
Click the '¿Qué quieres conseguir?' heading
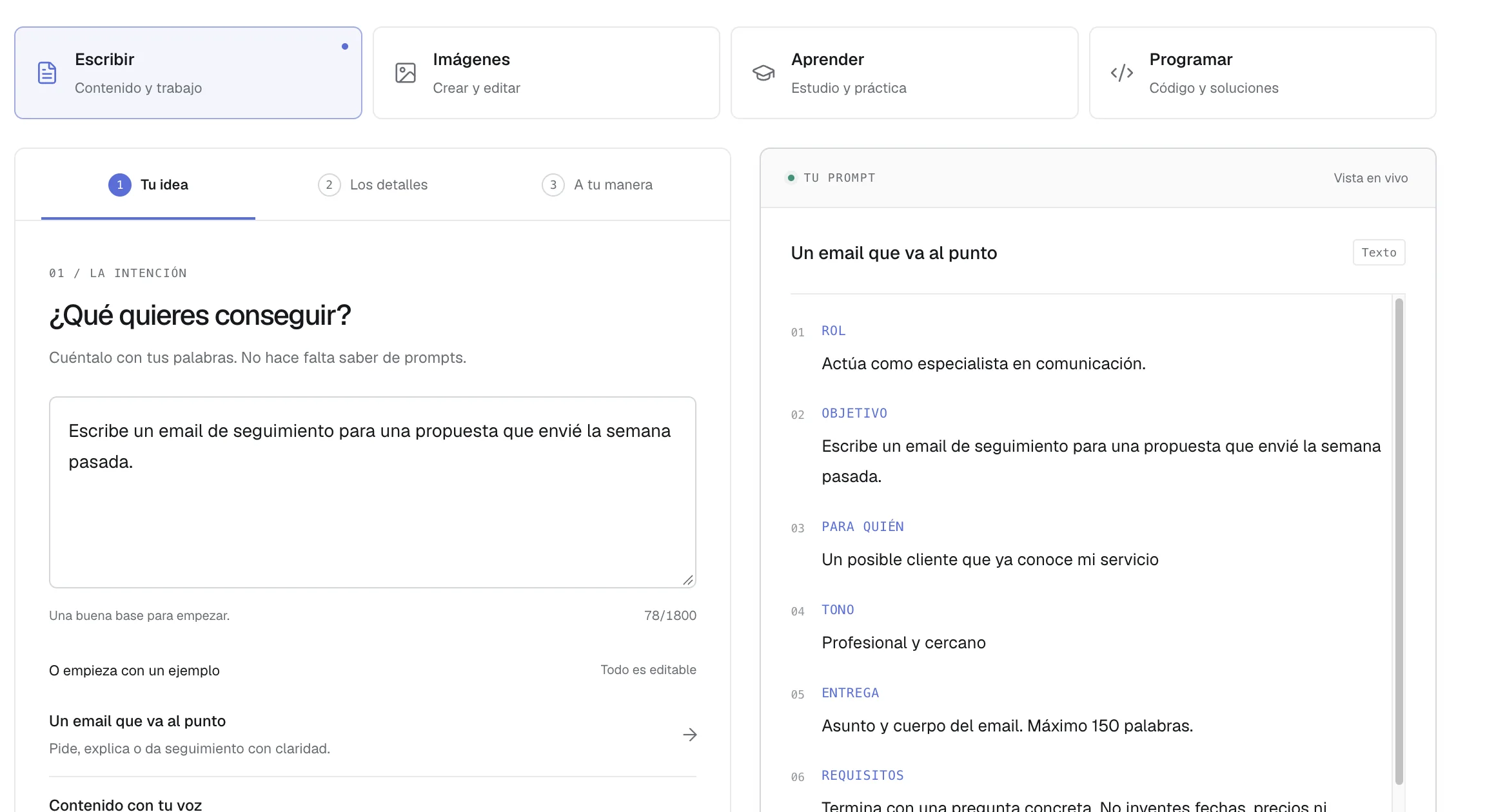pos(200,315)
